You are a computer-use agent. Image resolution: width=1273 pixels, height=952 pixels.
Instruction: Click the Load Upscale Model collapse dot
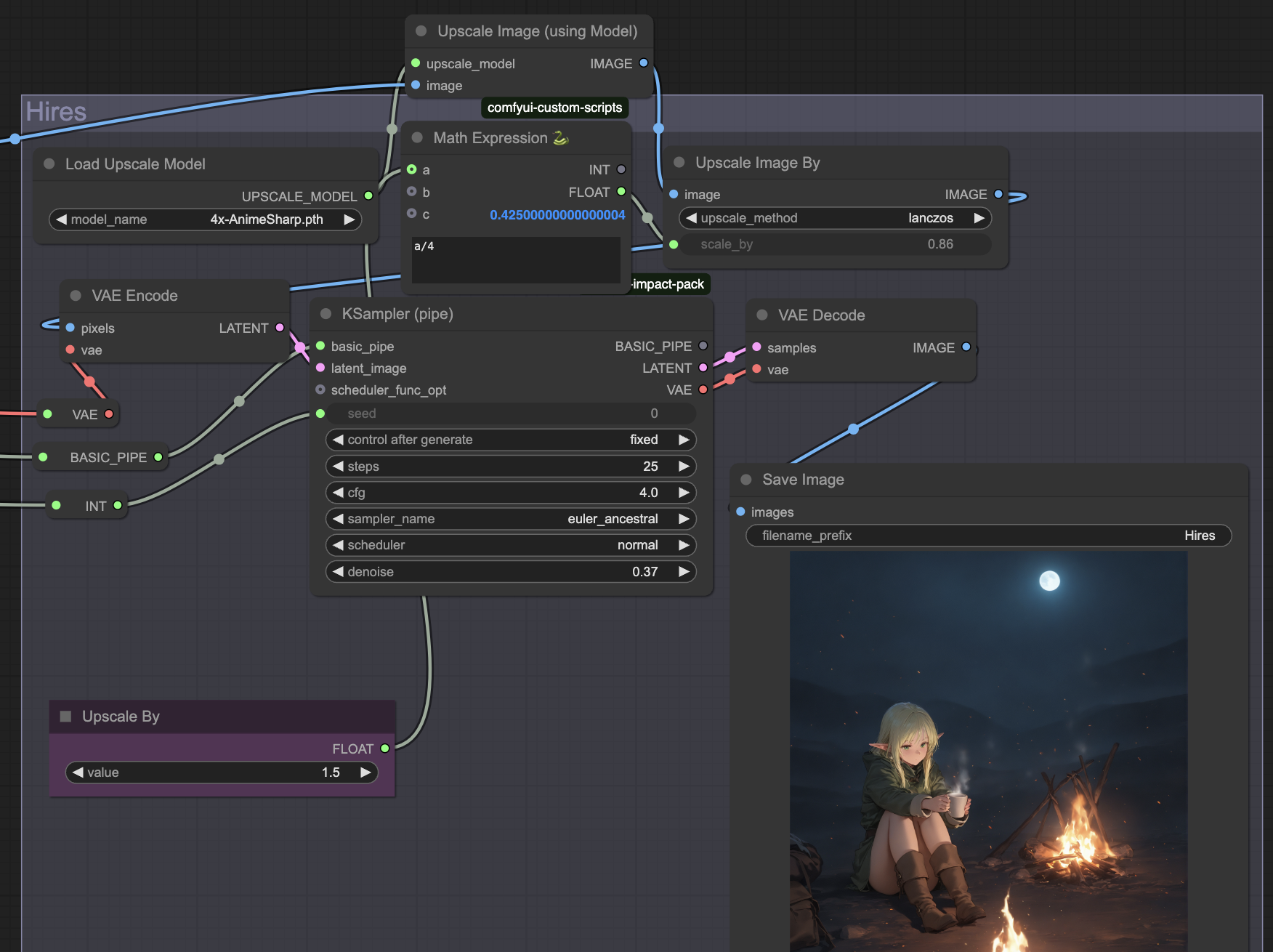pyautogui.click(x=49, y=164)
